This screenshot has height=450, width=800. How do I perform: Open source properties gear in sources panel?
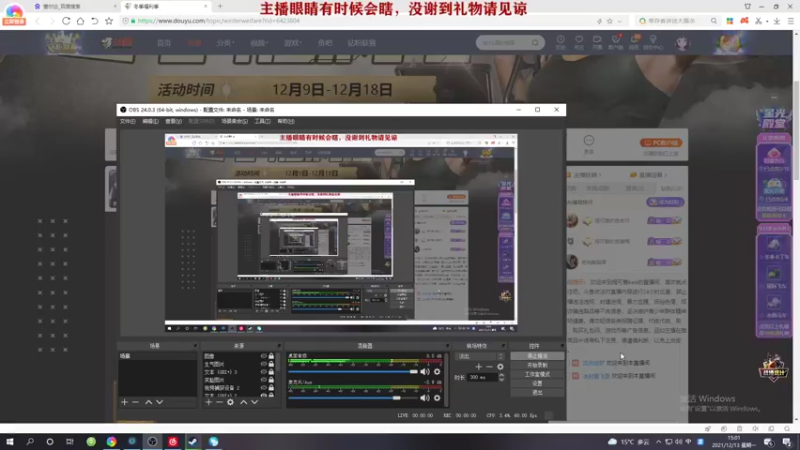pyautogui.click(x=231, y=402)
